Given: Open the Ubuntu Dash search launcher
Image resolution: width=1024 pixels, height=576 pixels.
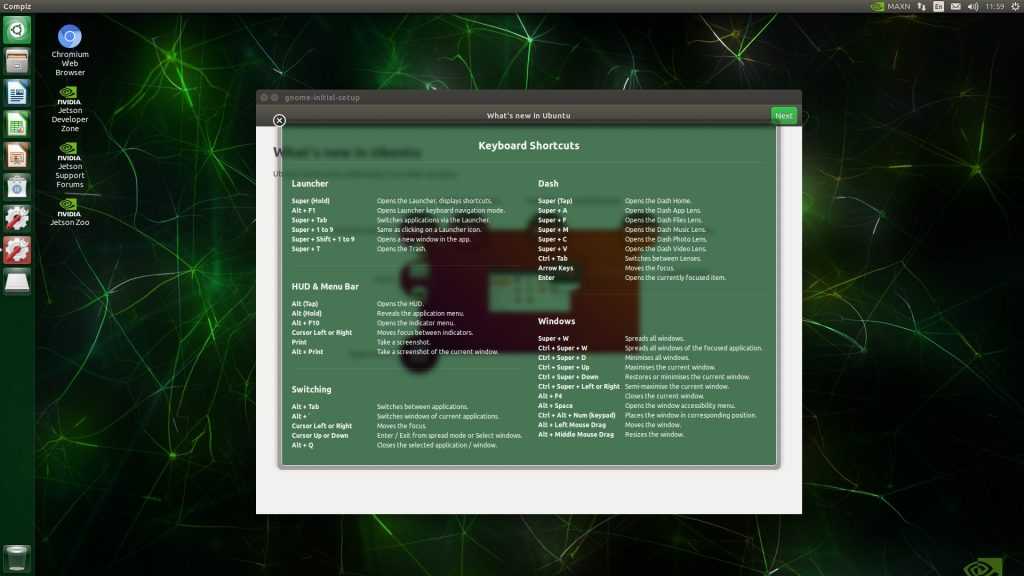Looking at the screenshot, I should (17, 30).
